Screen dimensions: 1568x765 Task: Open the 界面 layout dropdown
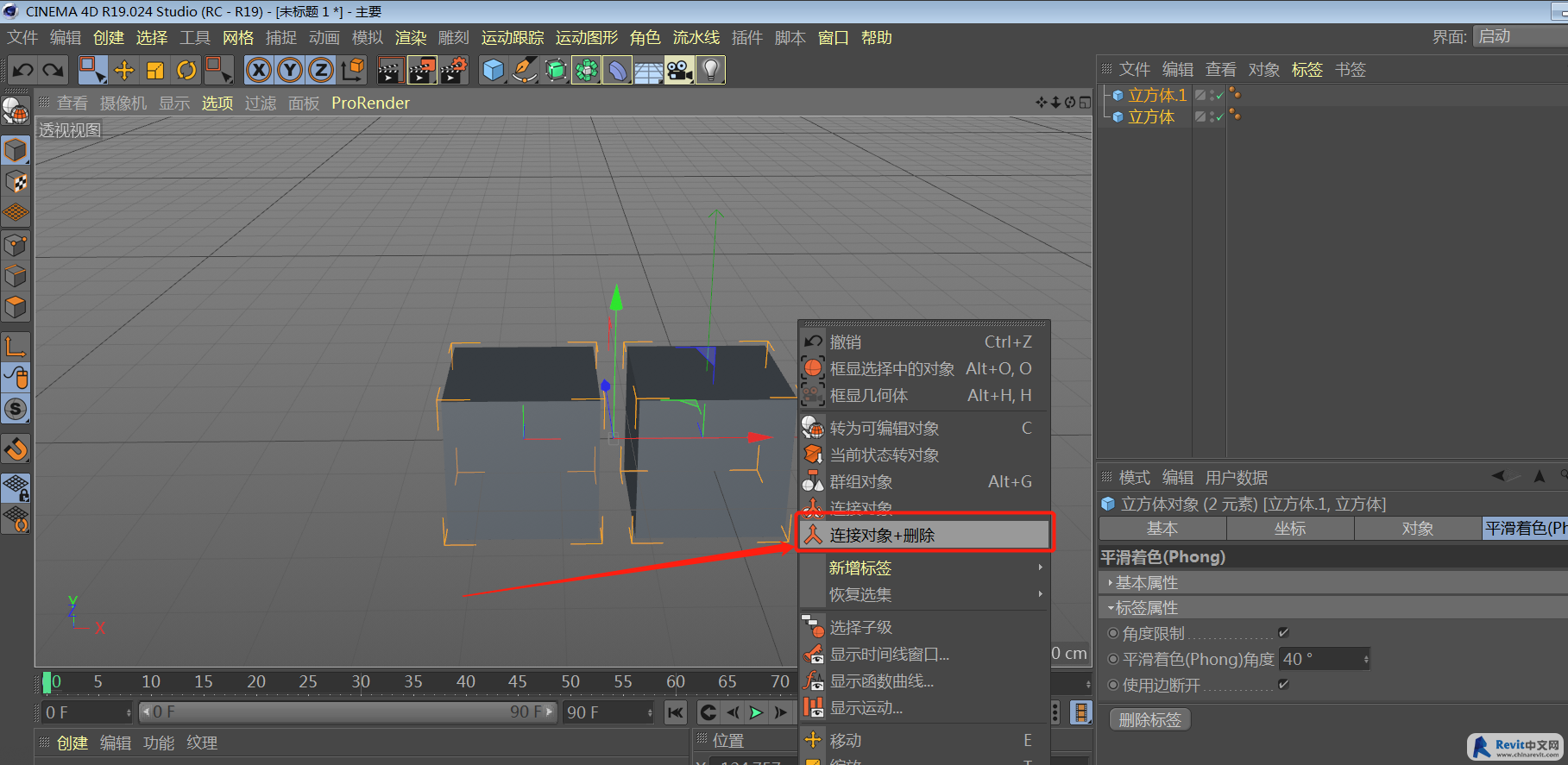point(1519,36)
